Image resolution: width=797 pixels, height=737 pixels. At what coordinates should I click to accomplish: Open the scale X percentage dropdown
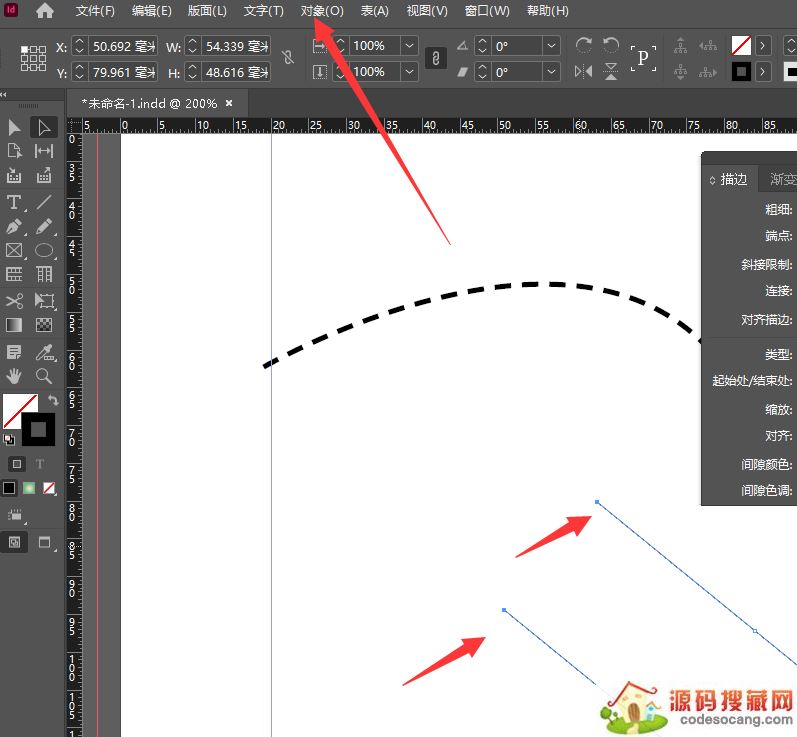click(x=408, y=46)
